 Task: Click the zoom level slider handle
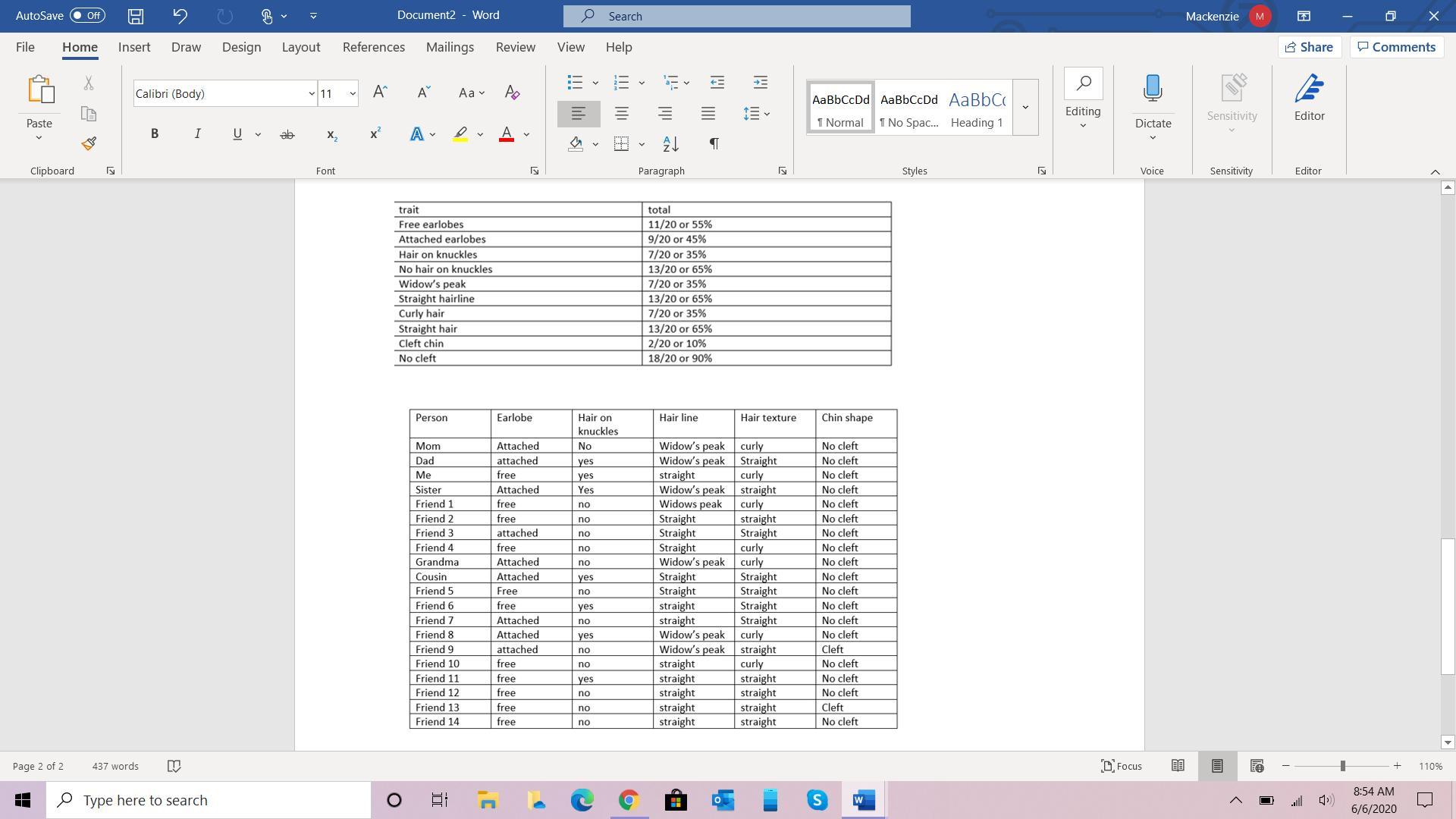click(x=1342, y=766)
